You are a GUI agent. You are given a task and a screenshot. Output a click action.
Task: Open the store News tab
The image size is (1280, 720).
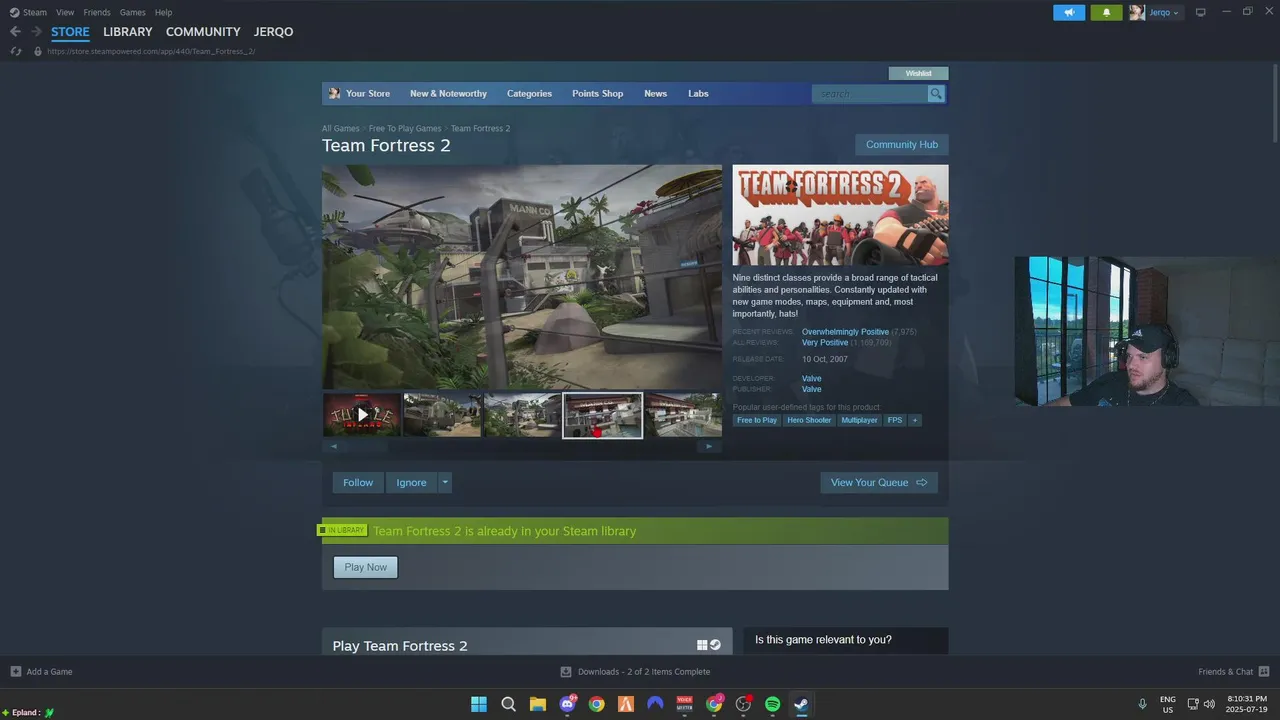coord(655,93)
